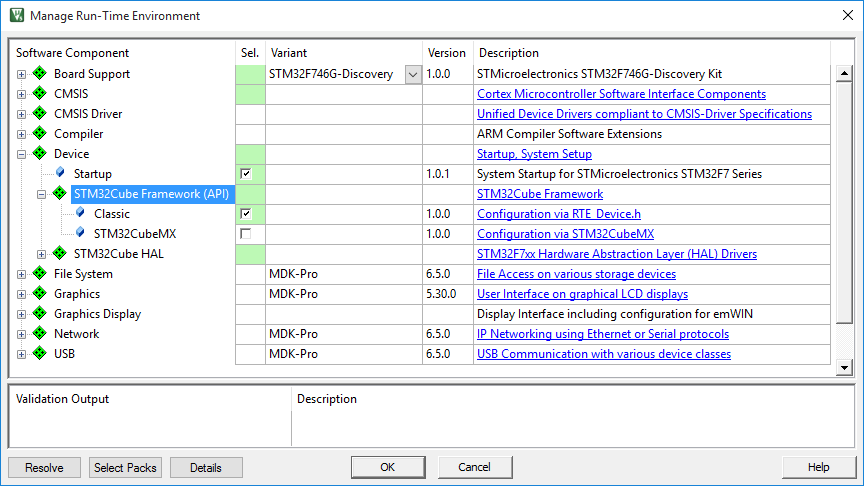Click the vertical scrollbar thumb

[844, 202]
